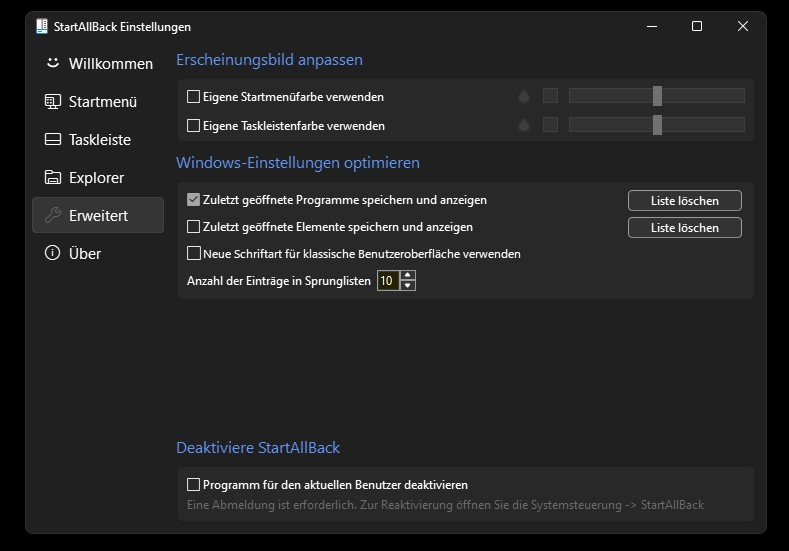Screen dimensions: 789x551
Task: Click the wrench icon beside Erweitert
Action: pyautogui.click(x=53, y=215)
